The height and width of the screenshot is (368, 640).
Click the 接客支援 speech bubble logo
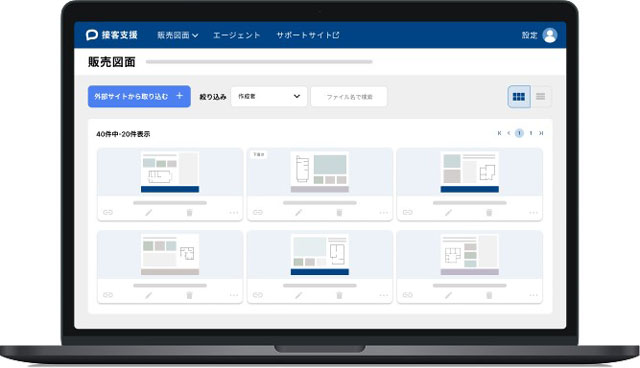coord(91,35)
